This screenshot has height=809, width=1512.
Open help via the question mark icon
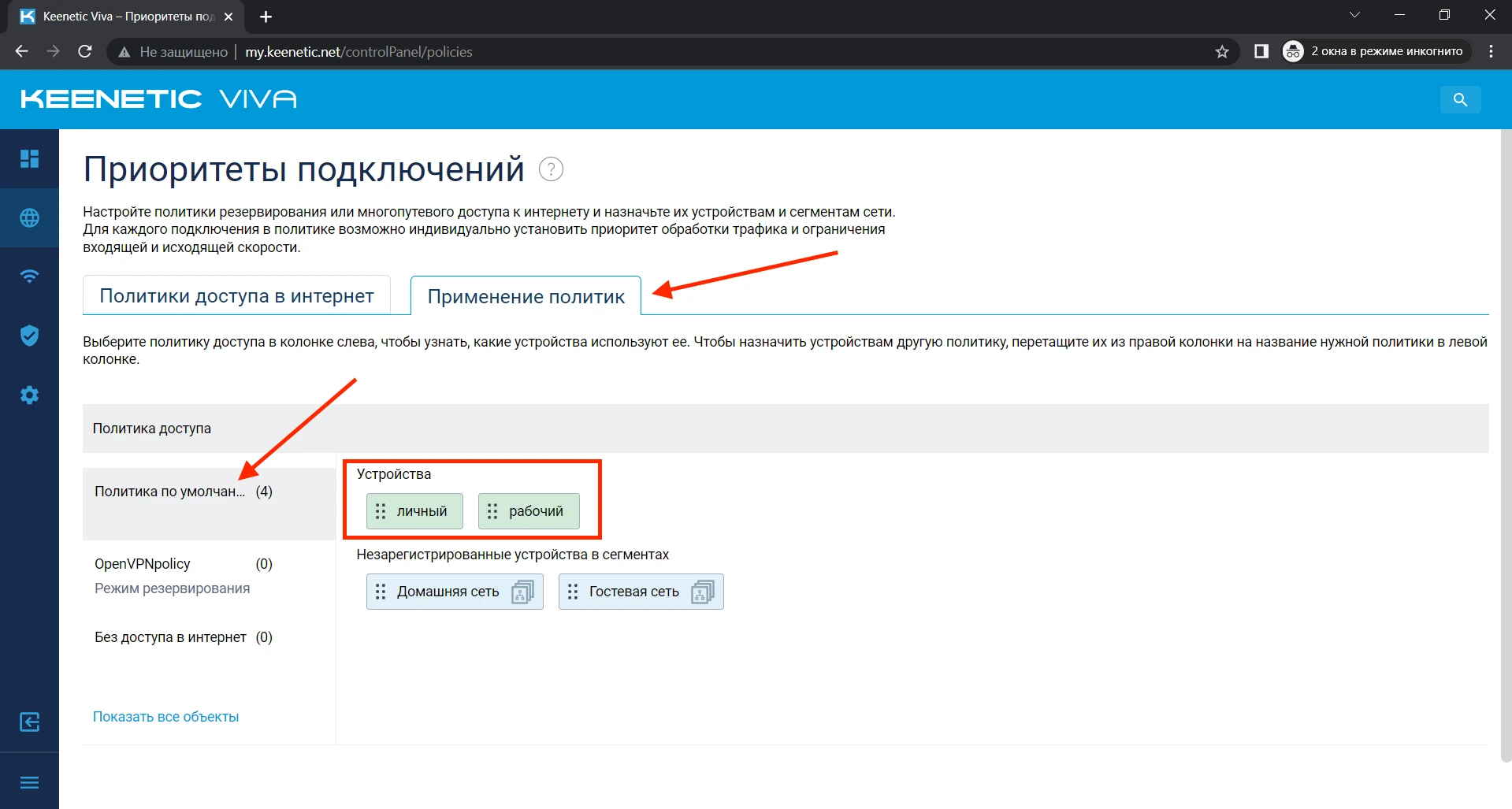[551, 169]
